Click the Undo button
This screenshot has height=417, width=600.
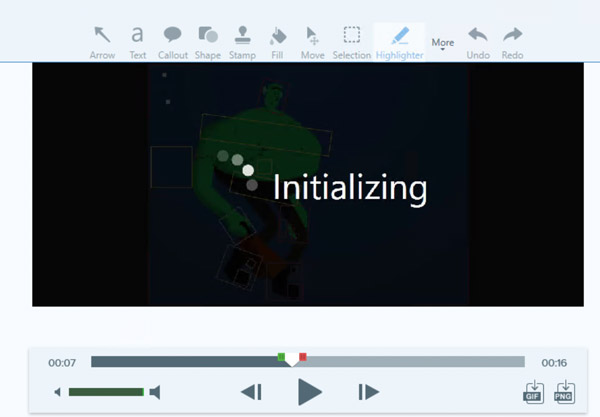point(478,43)
